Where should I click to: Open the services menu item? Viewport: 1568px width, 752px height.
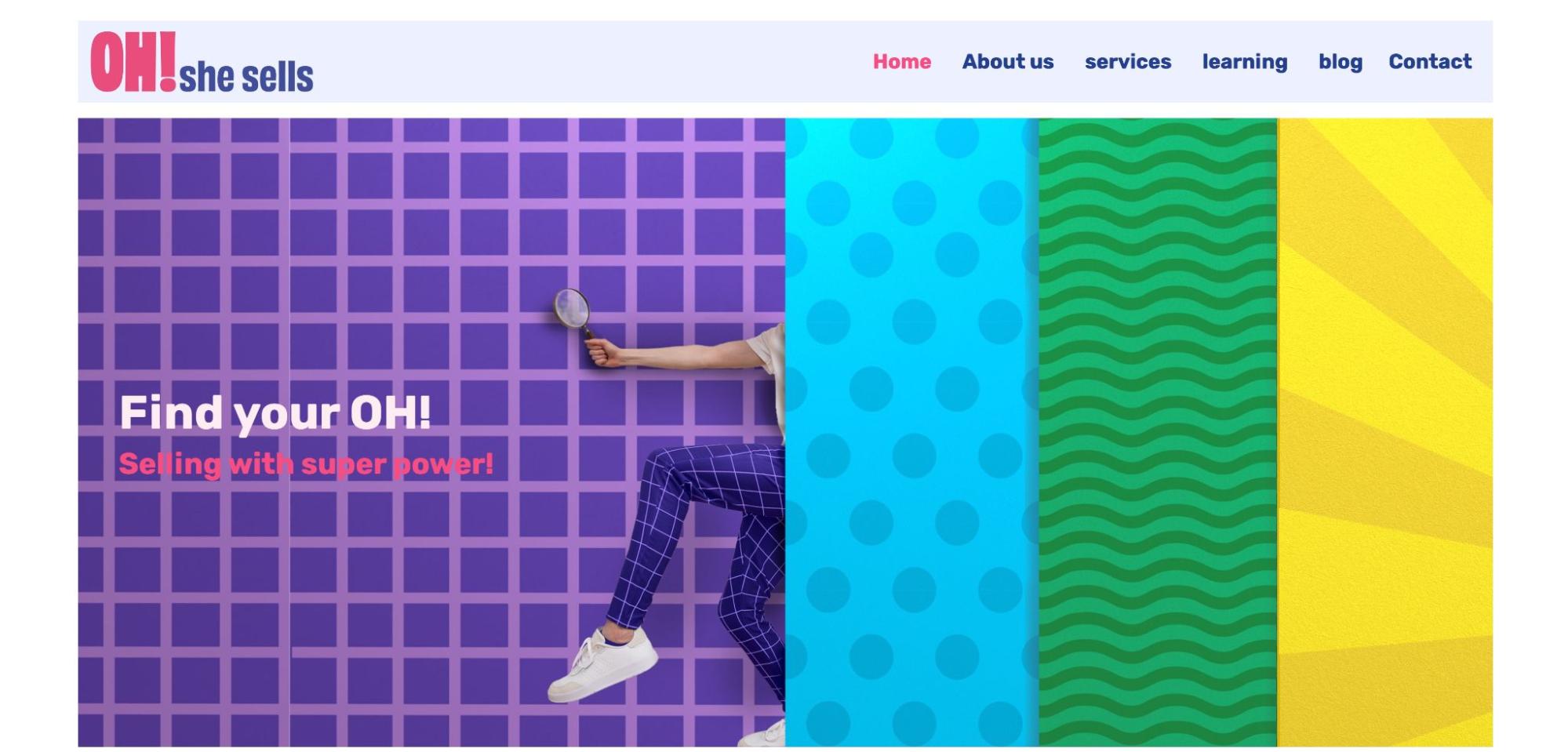[1127, 62]
